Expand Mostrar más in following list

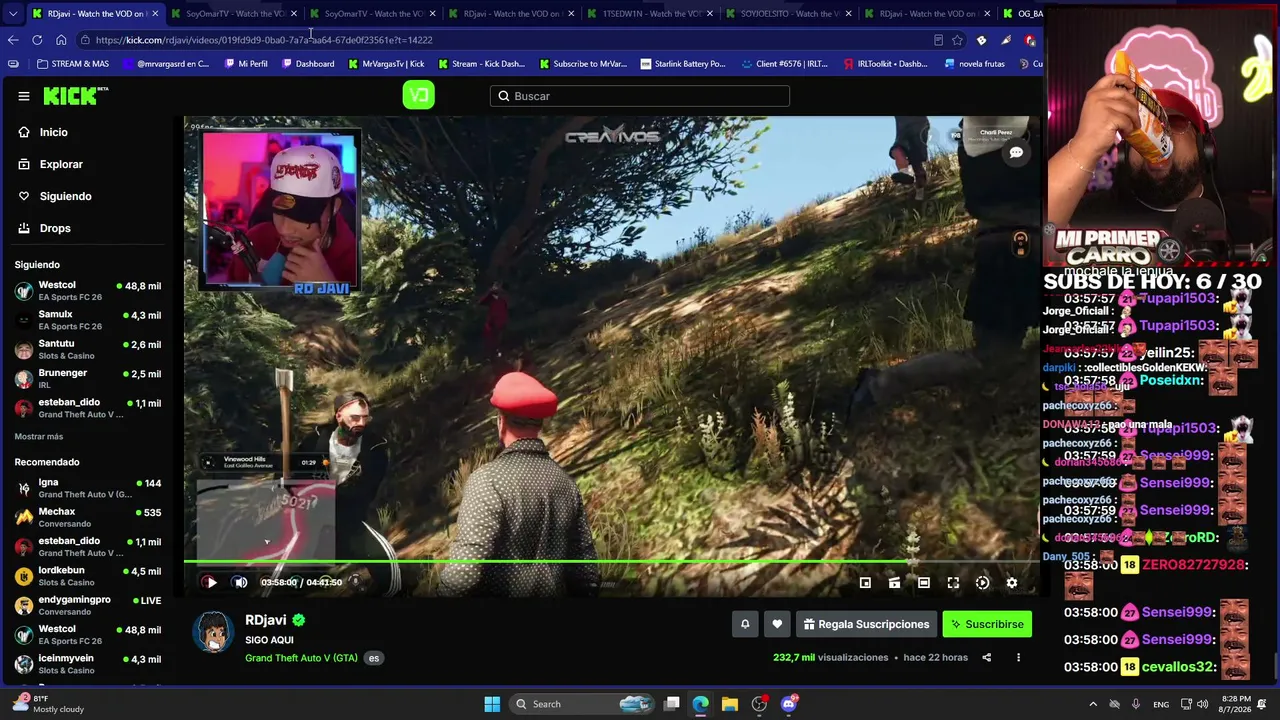pos(39,437)
